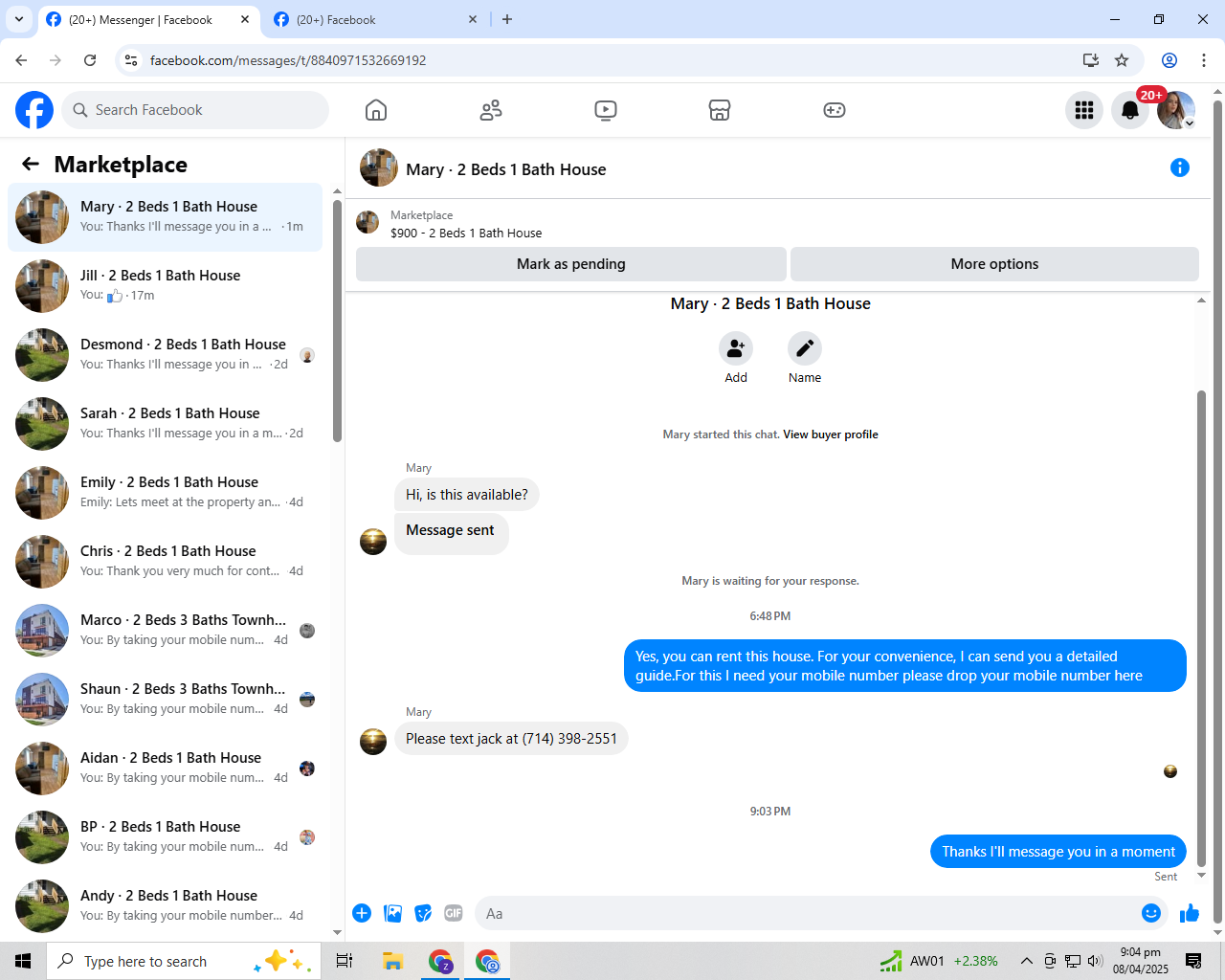Open Chrome tab search dropdown arrow

[x=19, y=19]
